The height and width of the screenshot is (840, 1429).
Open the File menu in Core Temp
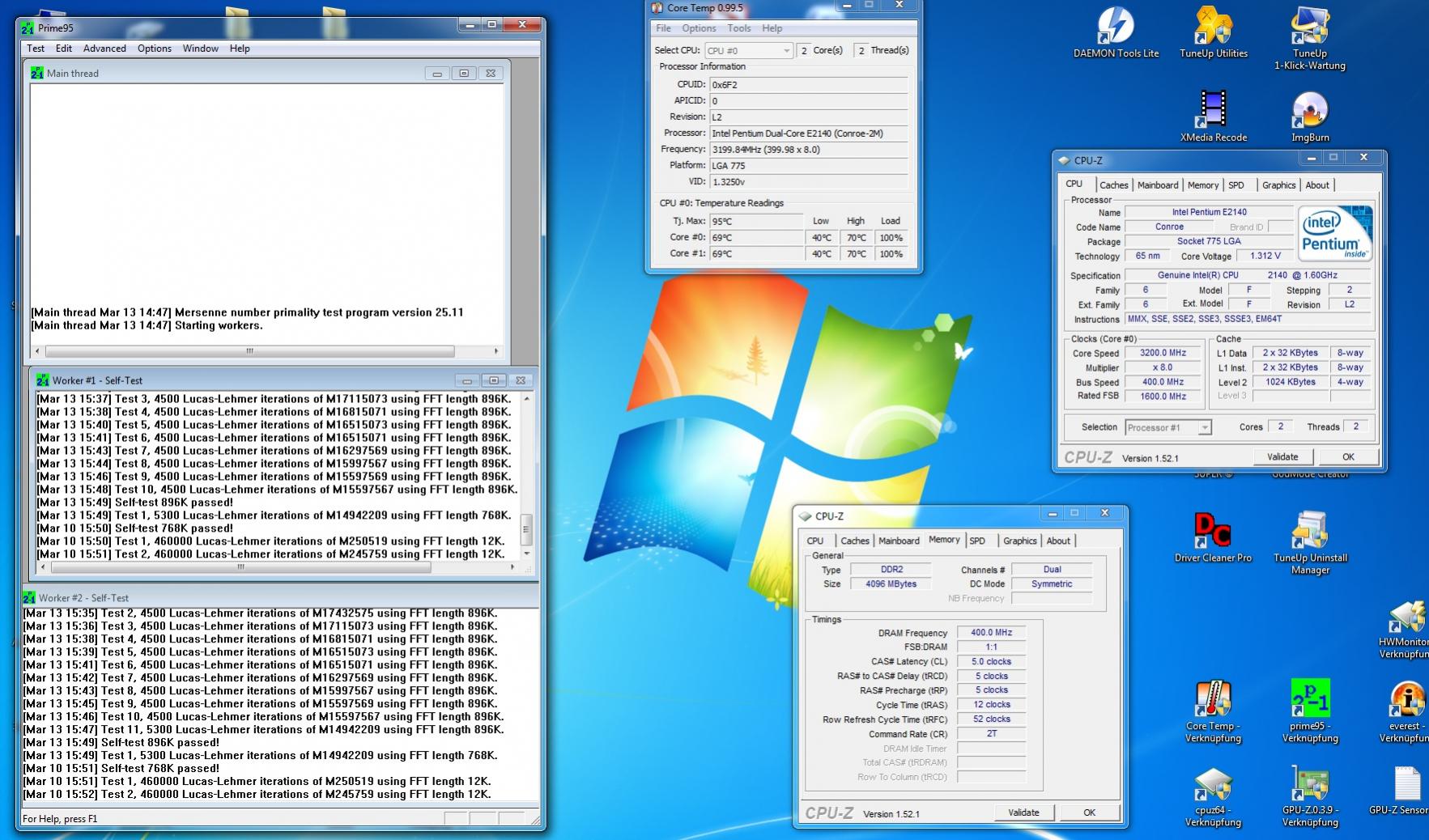tap(663, 28)
